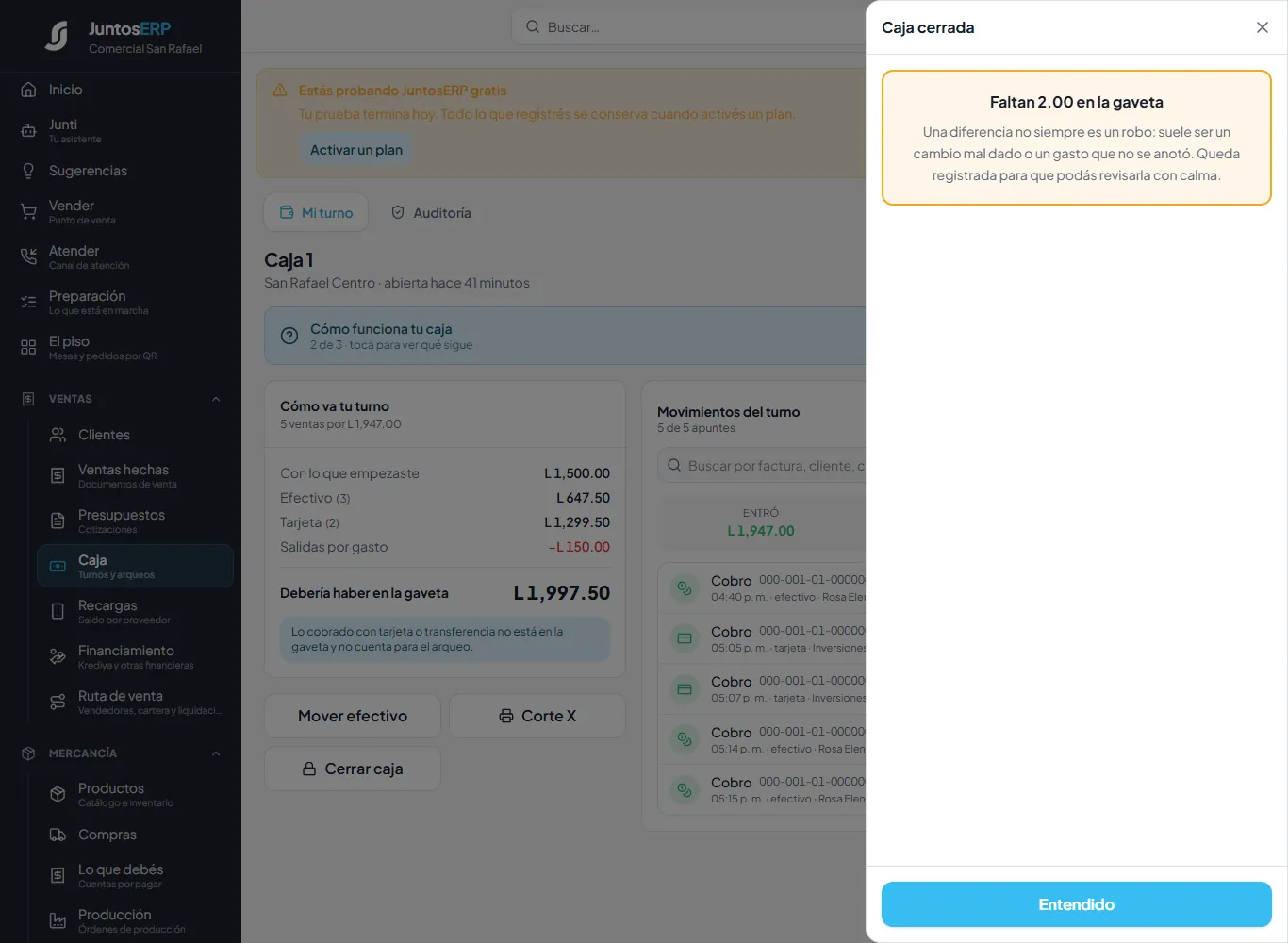Select the Cobro entry at 04:40 p. m.
This screenshot has height=943, width=1288.
762,588
